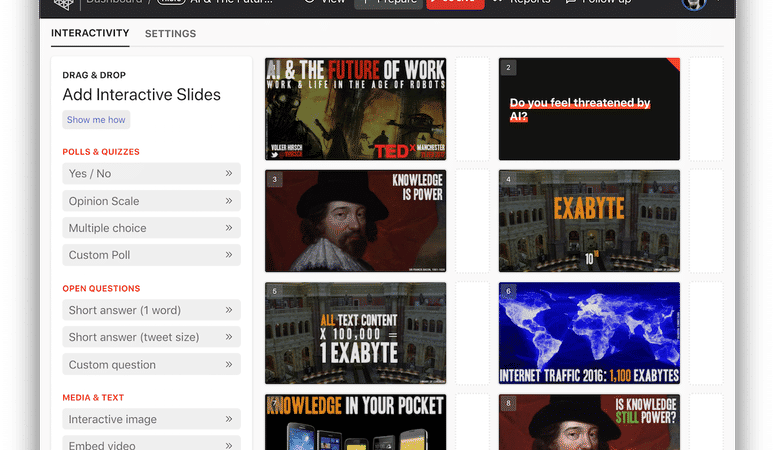Expand the Custom Poll chevron arrow

(229, 255)
